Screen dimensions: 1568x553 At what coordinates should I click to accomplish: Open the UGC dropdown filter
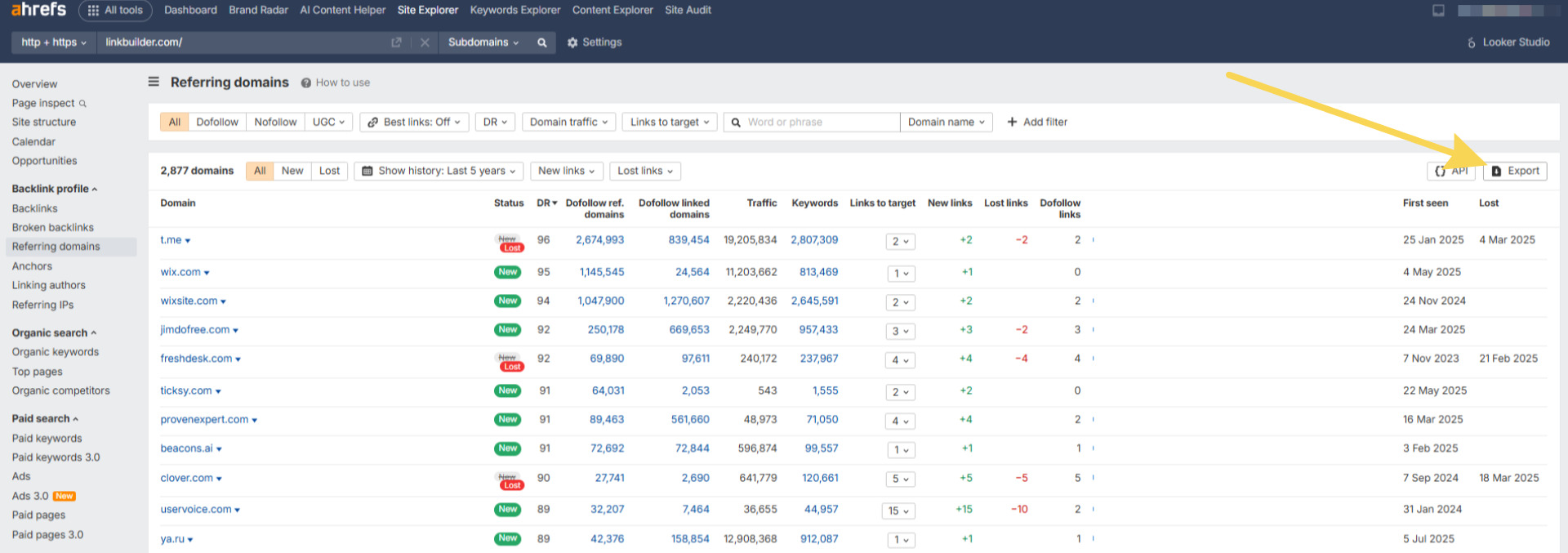coord(328,122)
